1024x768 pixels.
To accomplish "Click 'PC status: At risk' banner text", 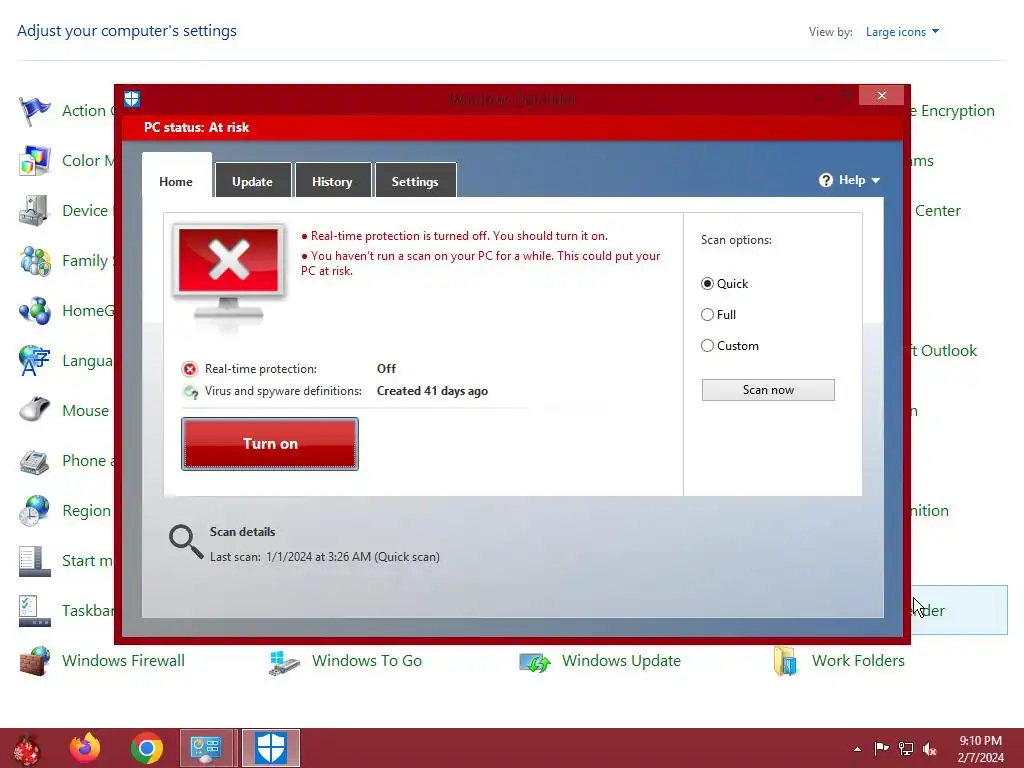I will pyautogui.click(x=197, y=127).
